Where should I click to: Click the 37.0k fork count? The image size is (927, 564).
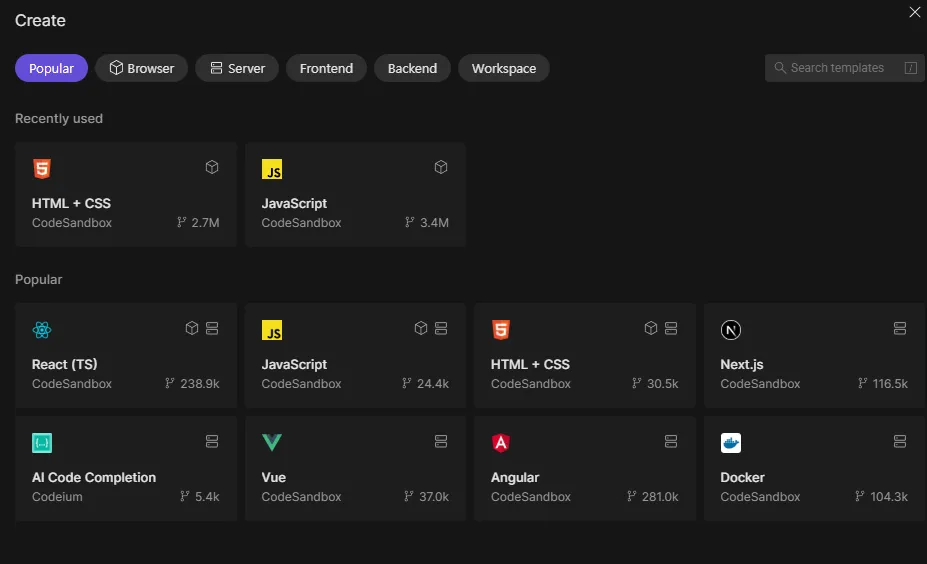pos(434,497)
